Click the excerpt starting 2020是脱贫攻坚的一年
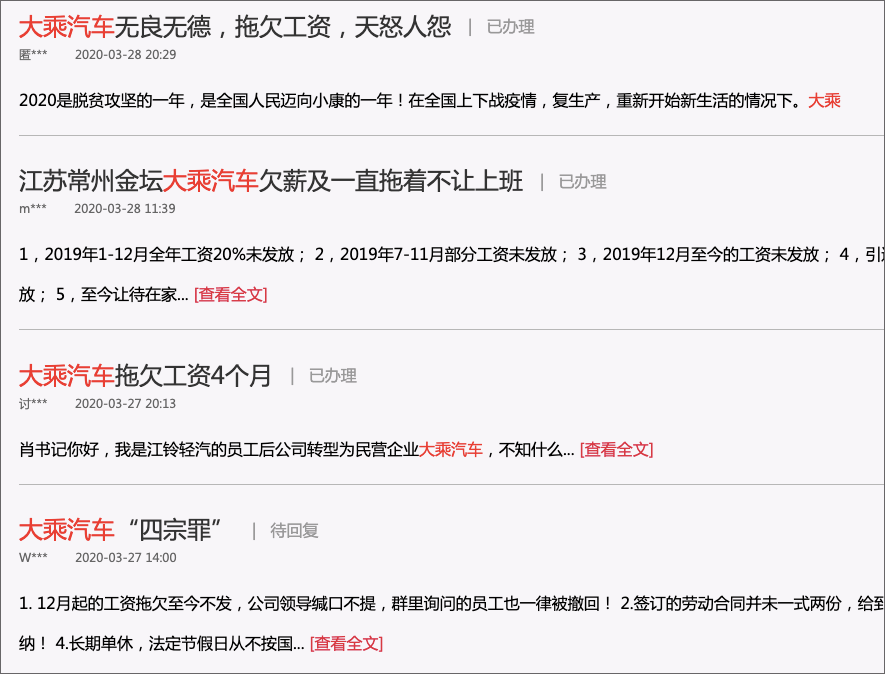885x674 pixels. [x=430, y=100]
